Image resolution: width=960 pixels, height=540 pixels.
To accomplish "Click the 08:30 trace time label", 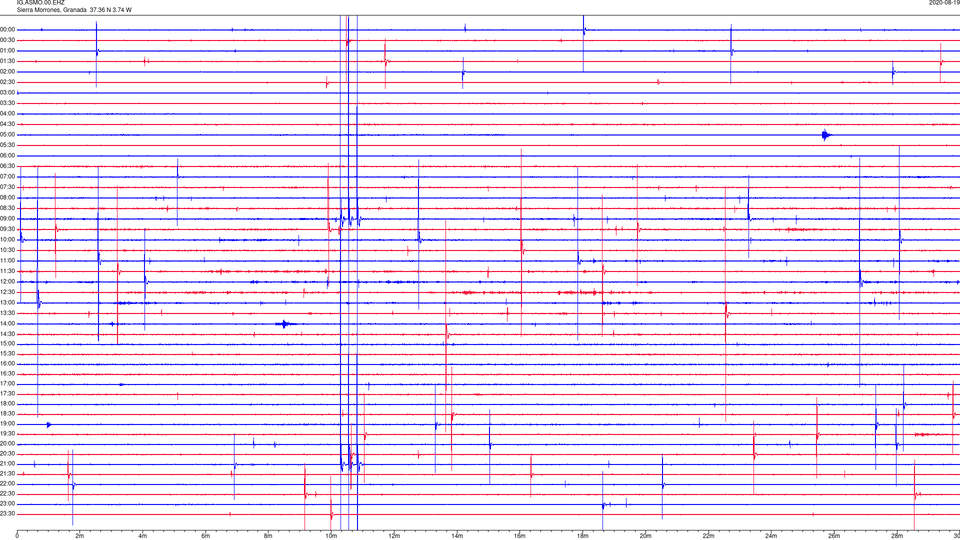I will pos(8,208).
